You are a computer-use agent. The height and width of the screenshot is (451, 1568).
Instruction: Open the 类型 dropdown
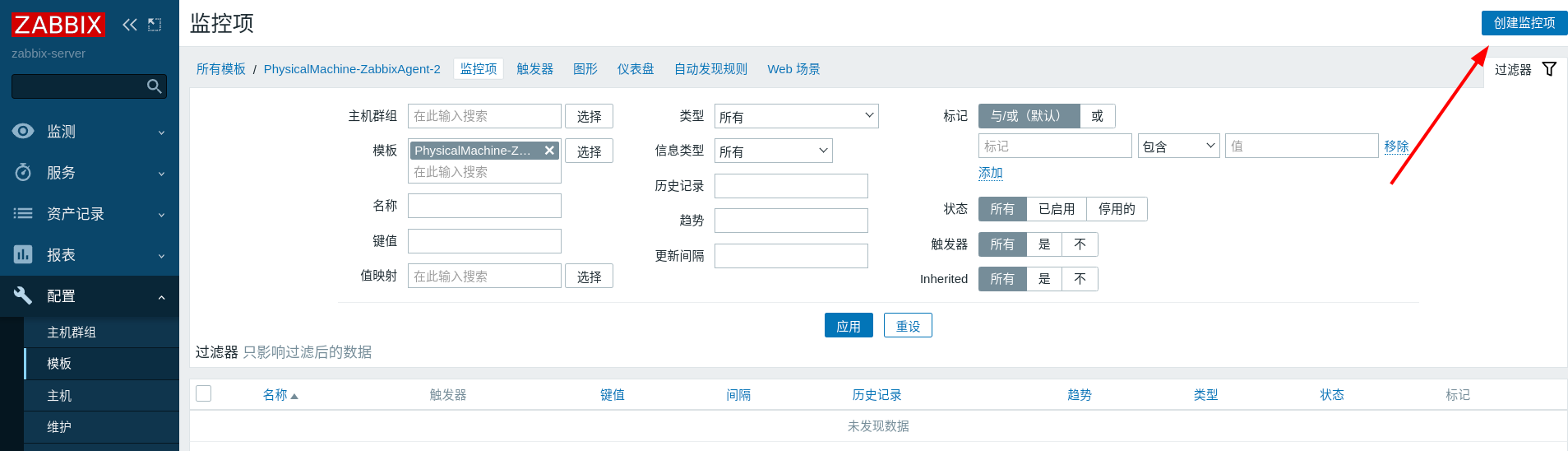796,116
